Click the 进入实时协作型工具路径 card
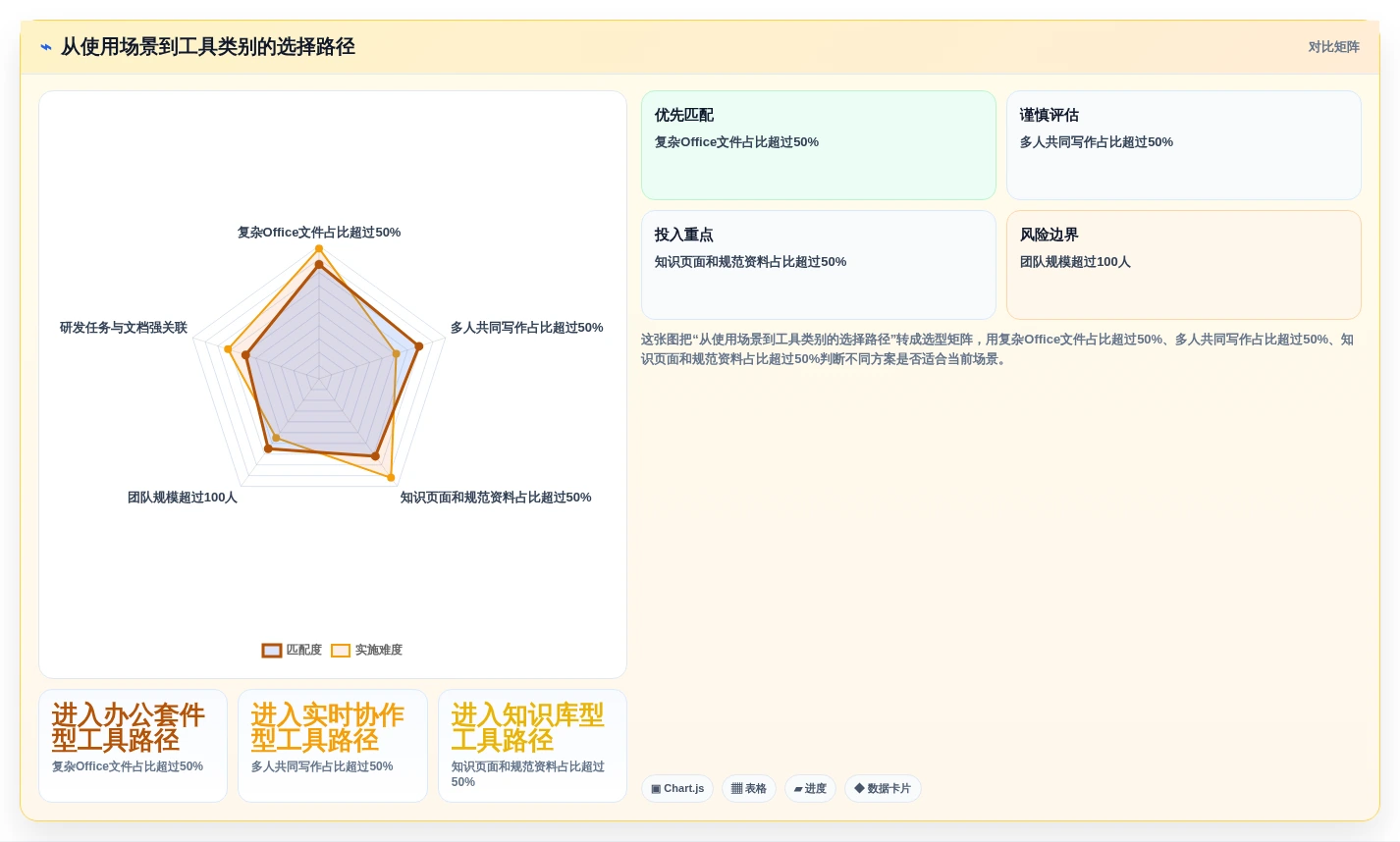Screen dimensions: 1400x842 (x=333, y=746)
